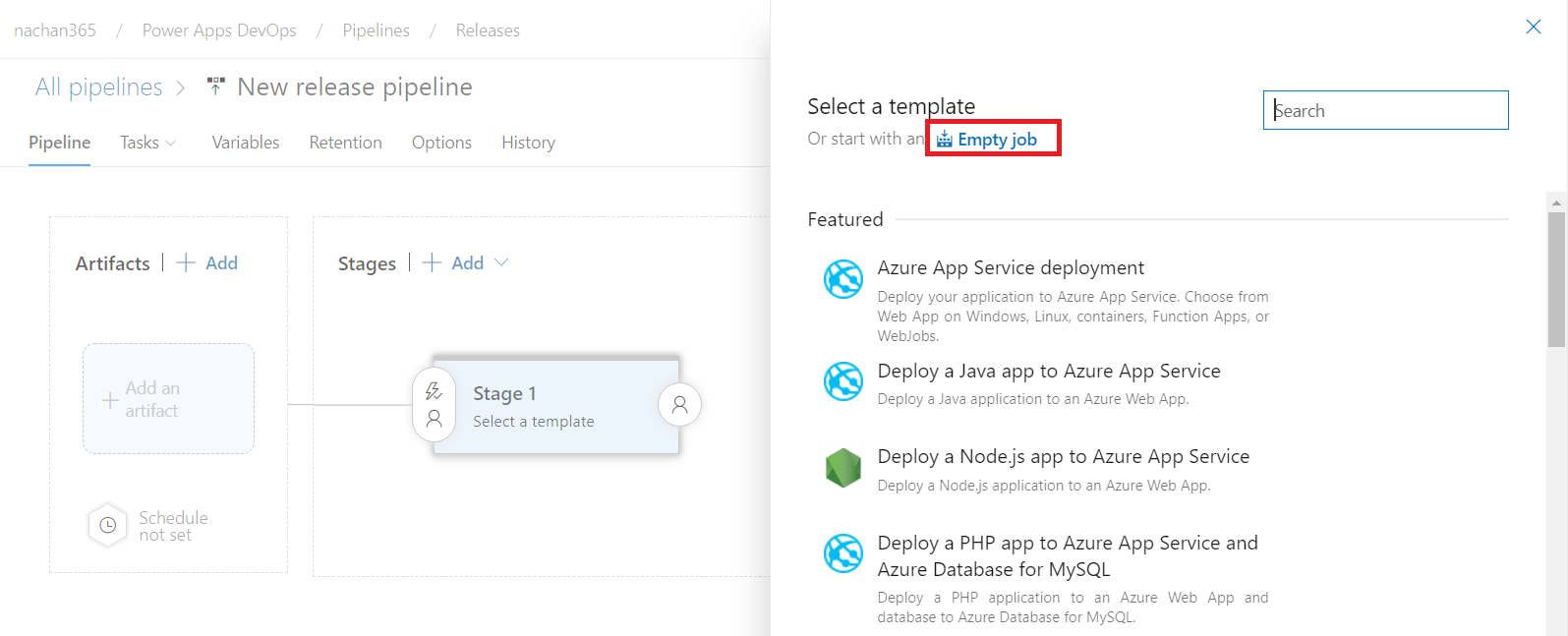The image size is (1568, 636).
Task: Open pre-deployment conditions on Stage 1
Action: pyautogui.click(x=434, y=404)
